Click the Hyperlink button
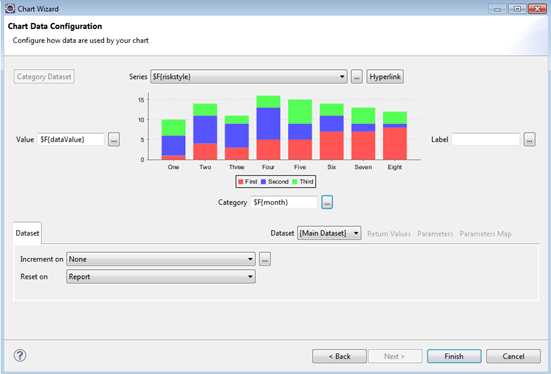The height and width of the screenshot is (374, 551). 385,77
